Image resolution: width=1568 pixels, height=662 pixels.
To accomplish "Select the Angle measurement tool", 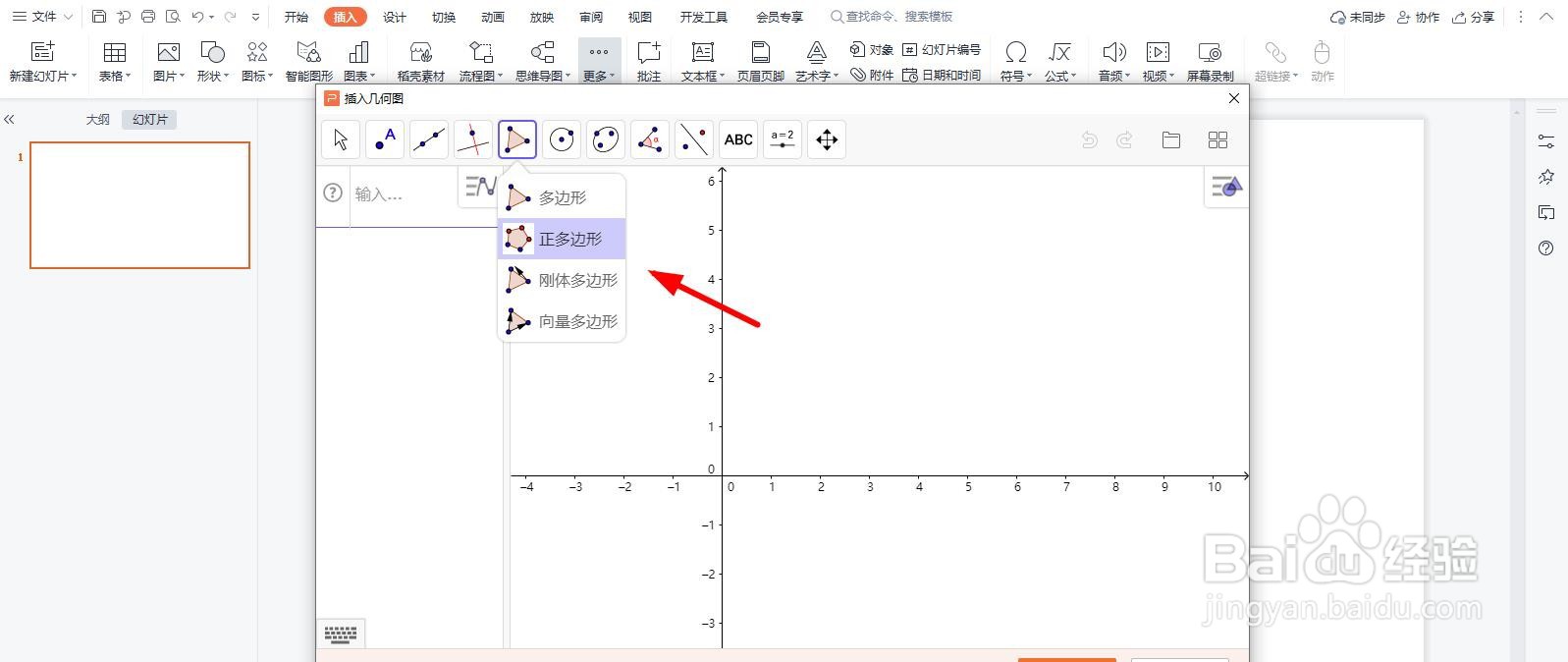I will (x=650, y=139).
